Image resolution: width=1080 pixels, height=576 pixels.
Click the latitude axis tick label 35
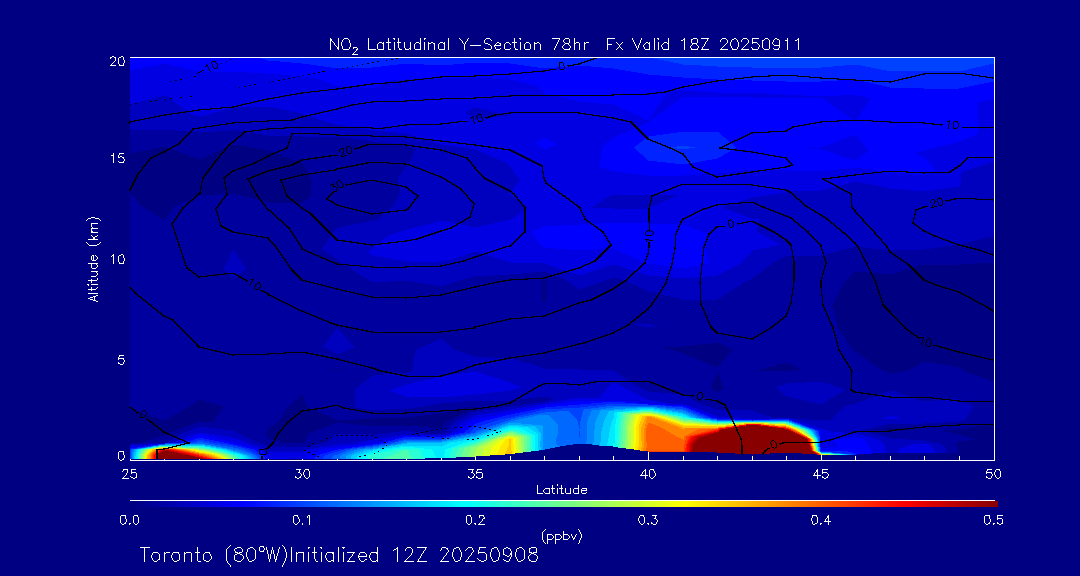475,472
